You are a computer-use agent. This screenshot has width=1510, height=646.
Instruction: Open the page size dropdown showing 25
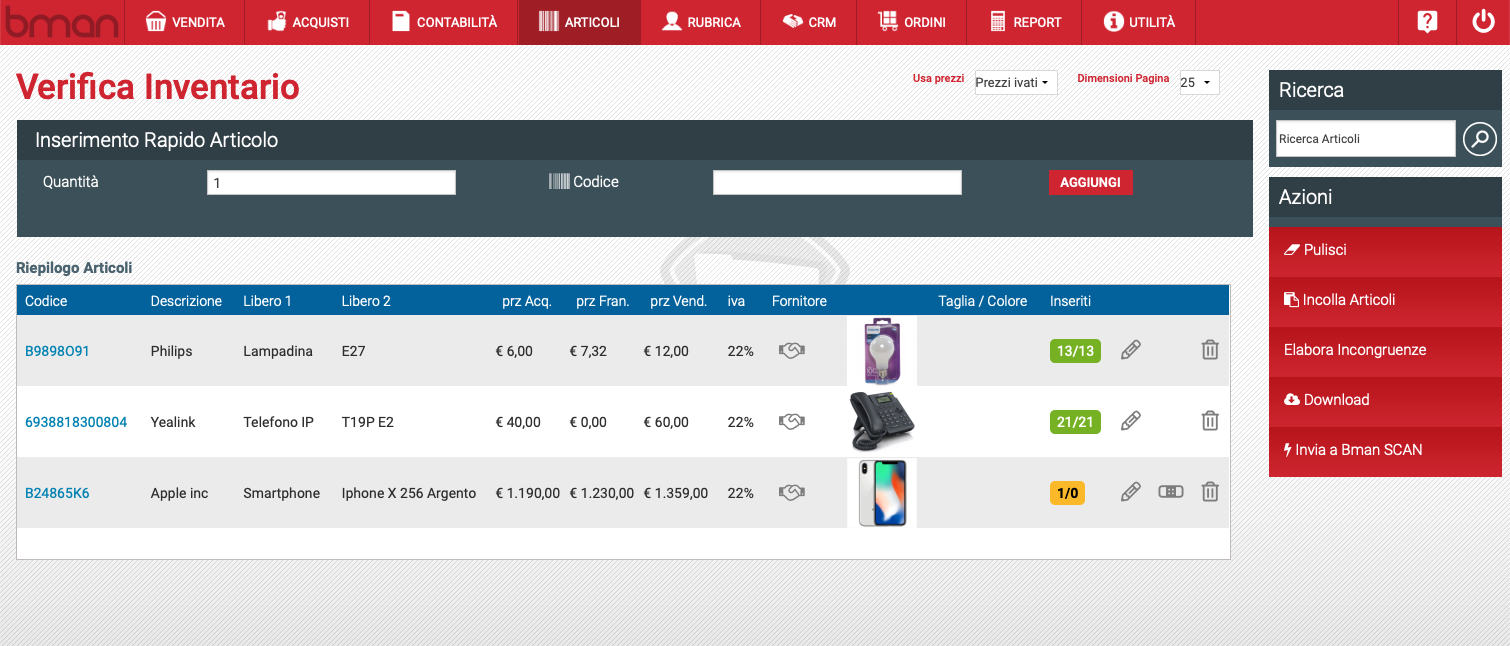pyautogui.click(x=1199, y=82)
